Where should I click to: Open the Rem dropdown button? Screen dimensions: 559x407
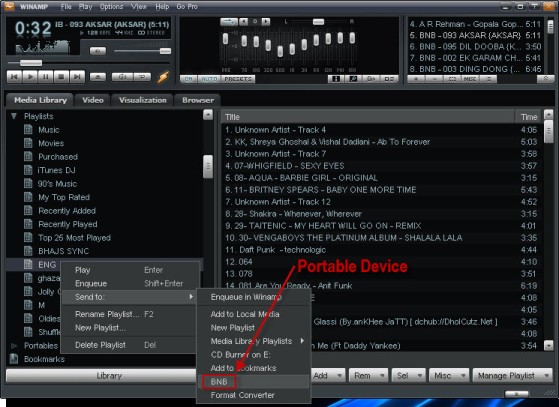368,376
